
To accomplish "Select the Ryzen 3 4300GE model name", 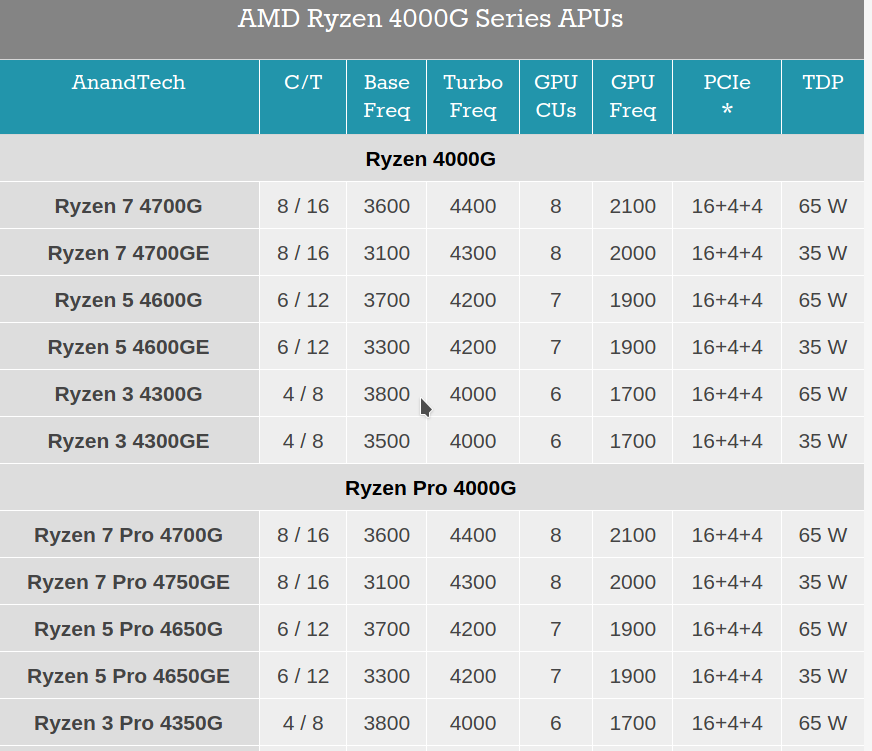I will click(128, 441).
